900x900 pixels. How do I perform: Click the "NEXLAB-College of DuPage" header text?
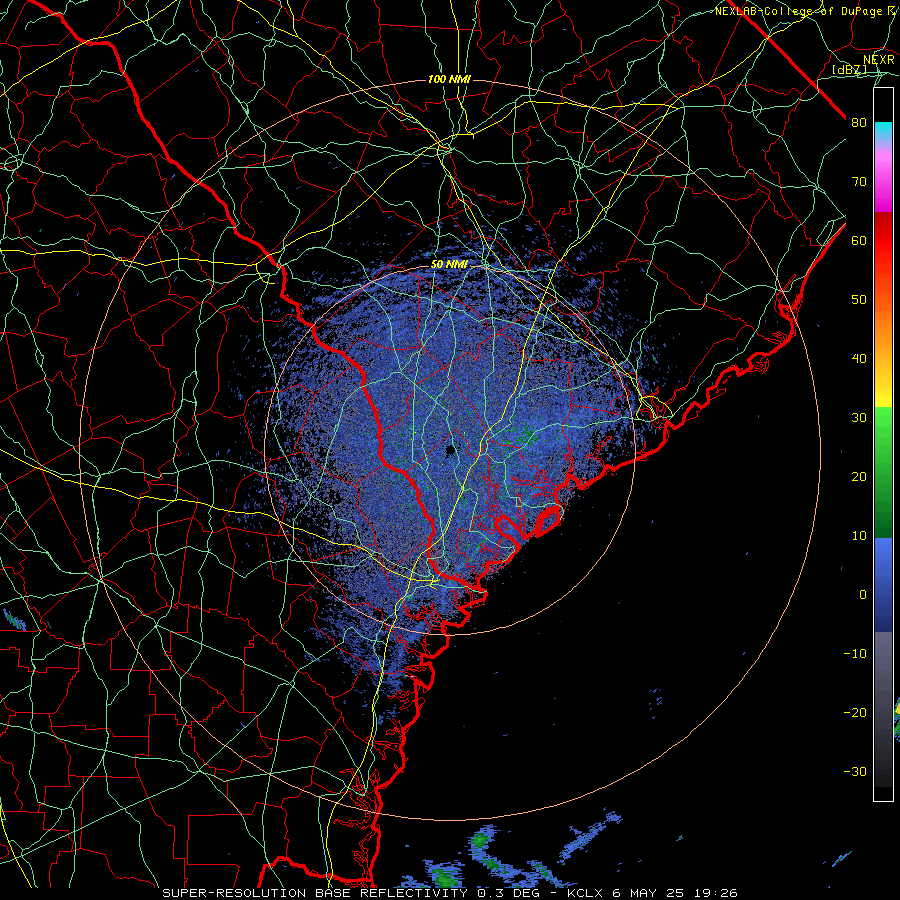(x=801, y=11)
